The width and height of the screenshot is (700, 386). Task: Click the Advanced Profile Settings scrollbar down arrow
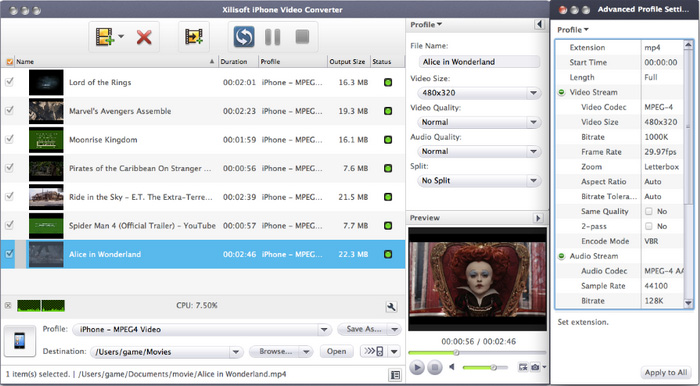click(x=688, y=303)
